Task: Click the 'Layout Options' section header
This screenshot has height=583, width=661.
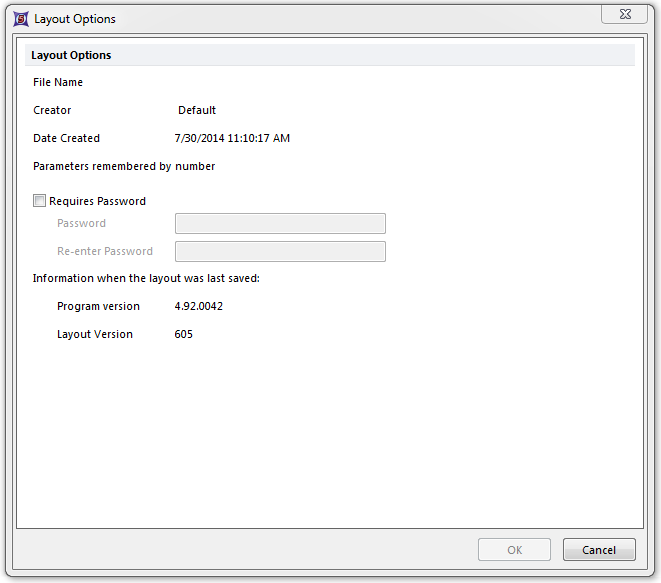Action: pyautogui.click(x=330, y=55)
